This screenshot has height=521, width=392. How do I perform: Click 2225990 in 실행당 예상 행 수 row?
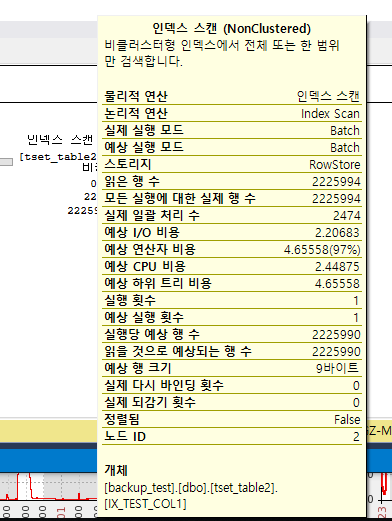click(336, 335)
